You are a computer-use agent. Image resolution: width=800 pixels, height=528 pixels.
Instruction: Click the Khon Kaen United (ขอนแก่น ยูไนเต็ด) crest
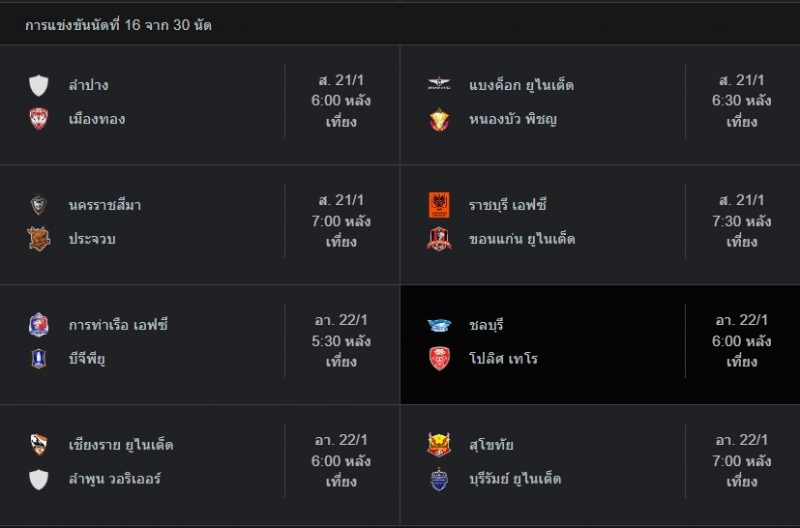click(x=439, y=239)
